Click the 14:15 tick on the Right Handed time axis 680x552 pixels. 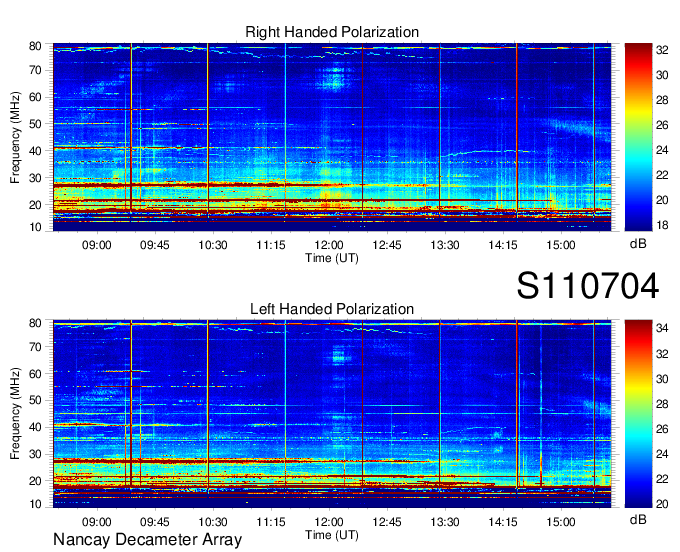pyautogui.click(x=503, y=245)
